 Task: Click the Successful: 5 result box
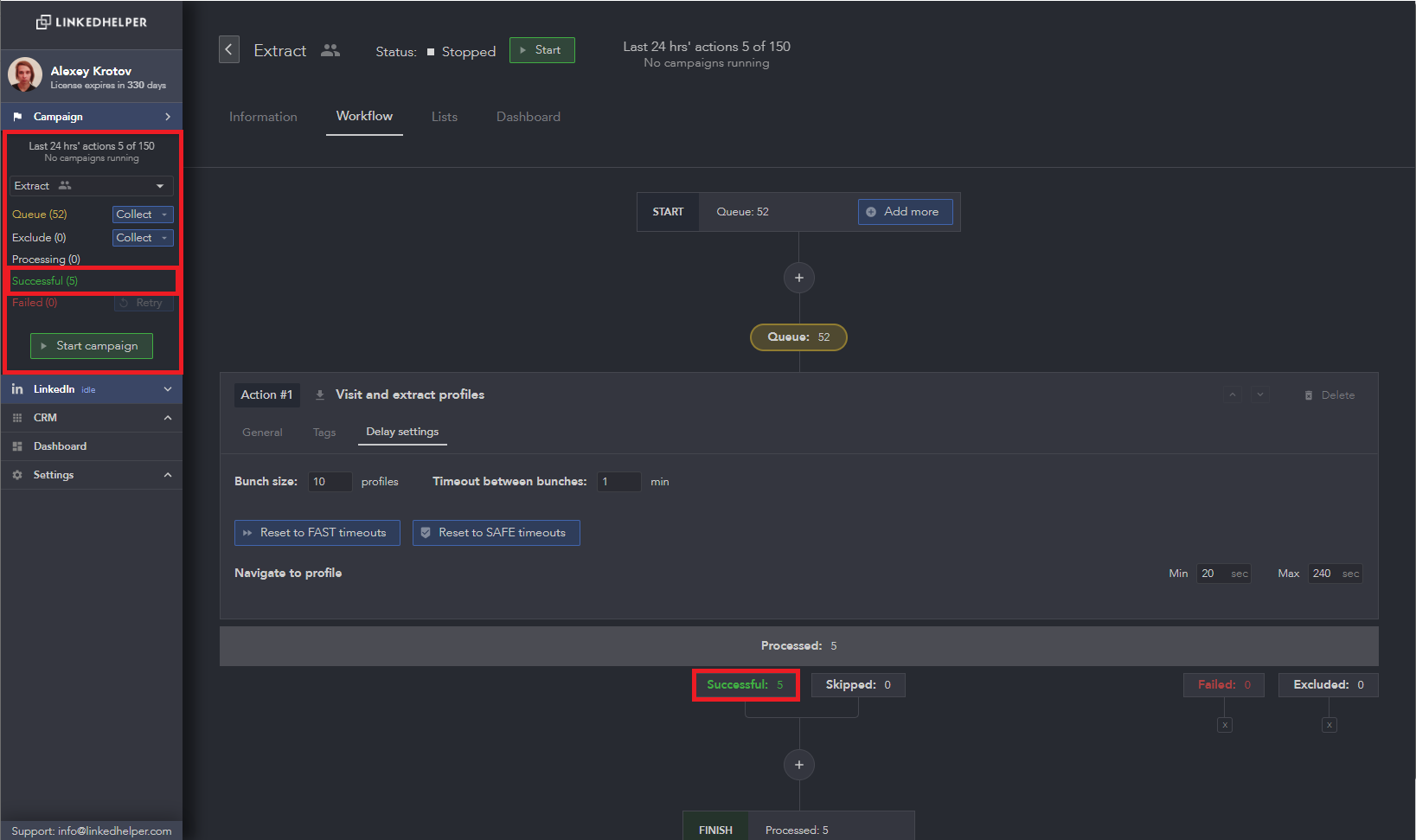[x=746, y=685]
